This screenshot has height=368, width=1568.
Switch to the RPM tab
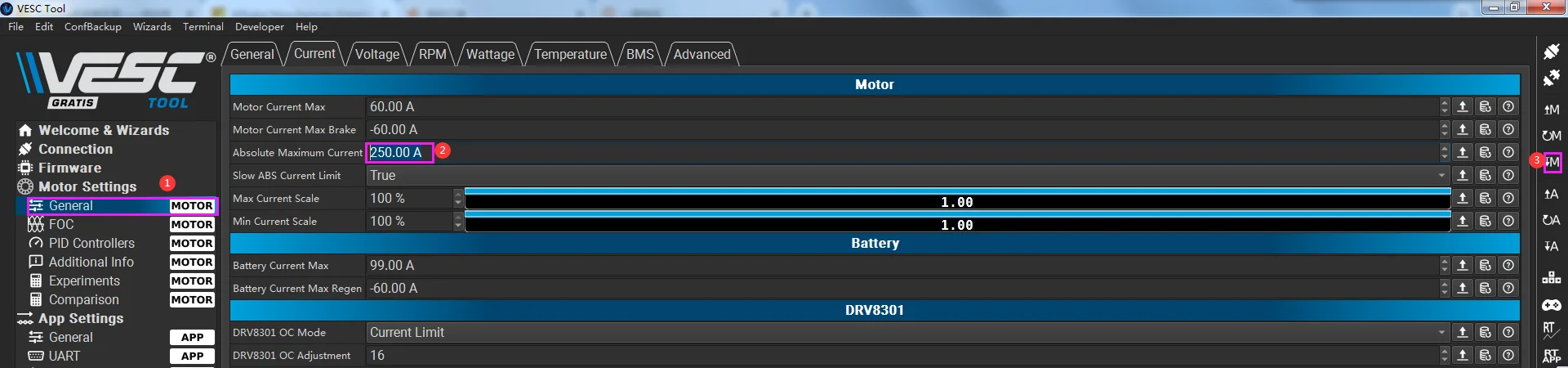click(433, 54)
